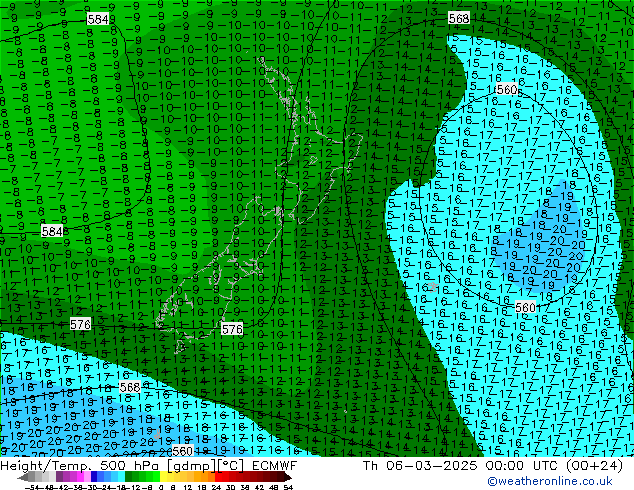Click the 560 label below the circular low
The height and width of the screenshot is (490, 634).
pyautogui.click(x=525, y=307)
